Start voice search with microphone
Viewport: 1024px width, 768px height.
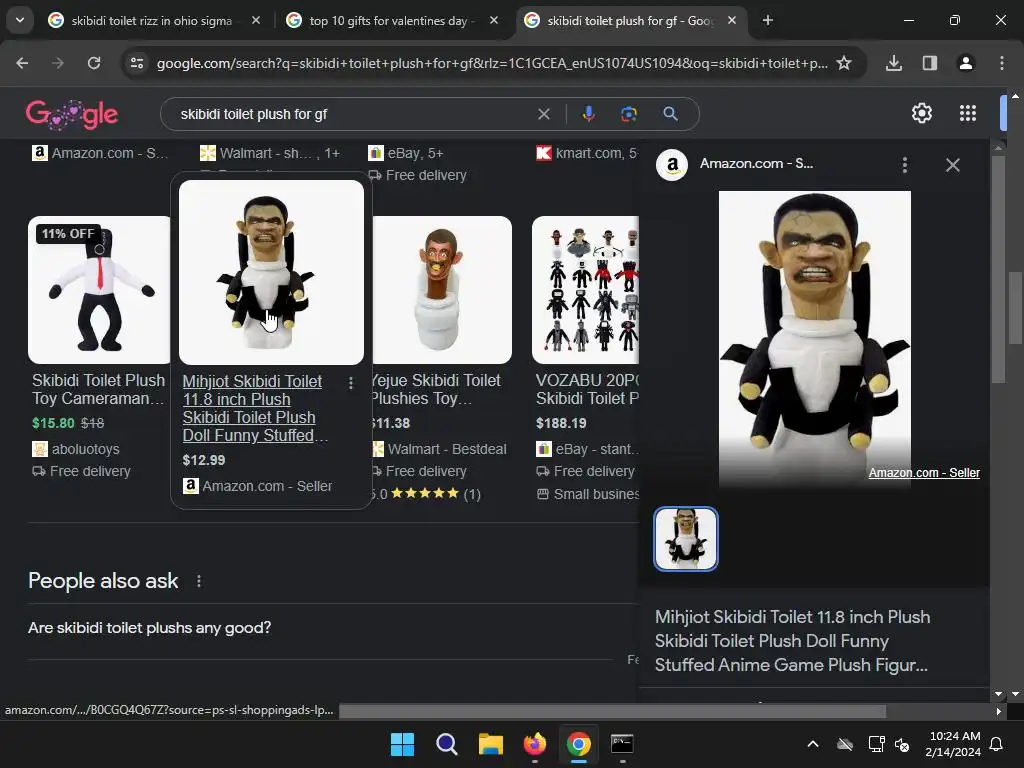coord(588,114)
